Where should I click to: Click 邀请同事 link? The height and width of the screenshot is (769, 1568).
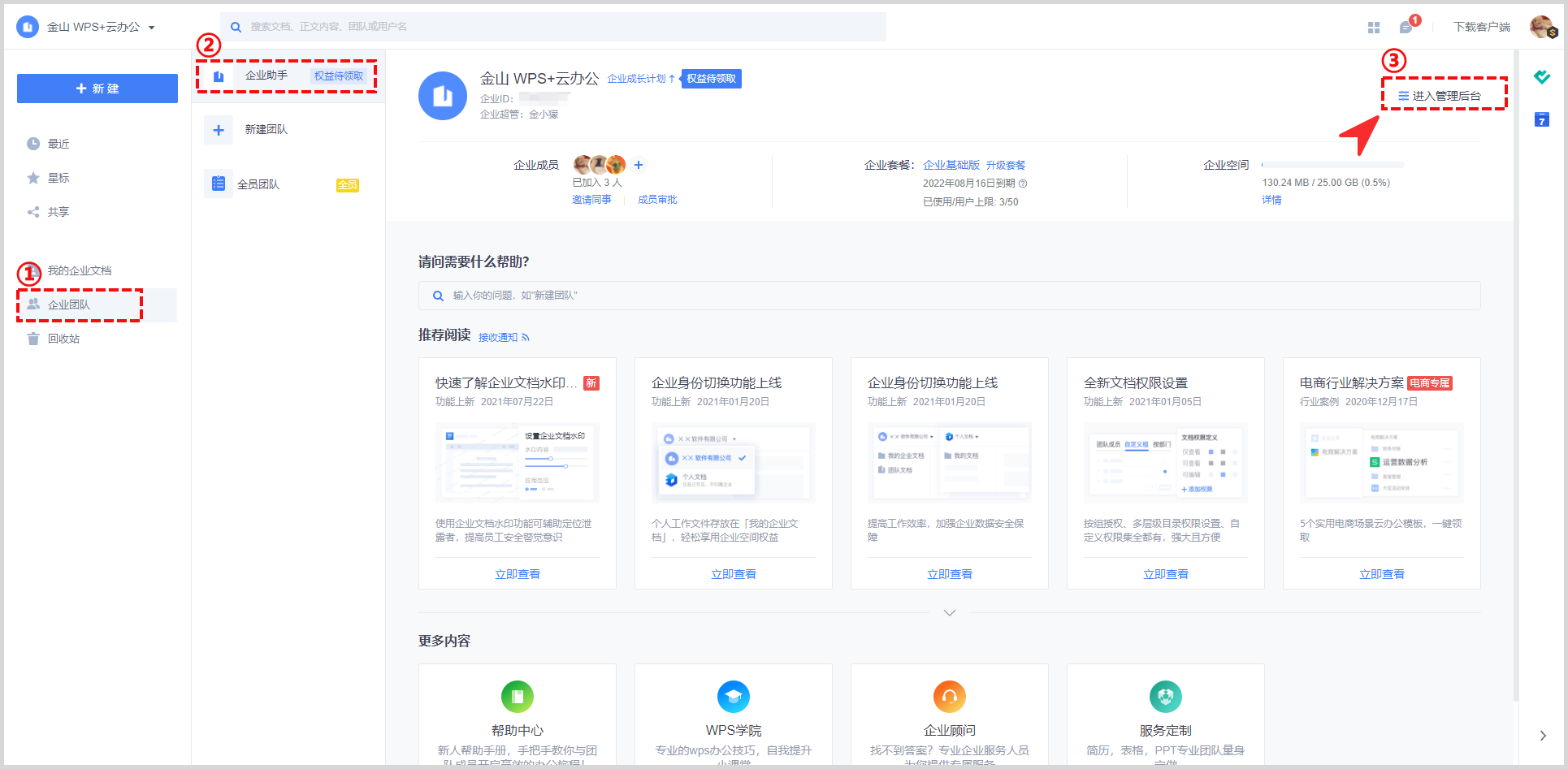tap(591, 200)
